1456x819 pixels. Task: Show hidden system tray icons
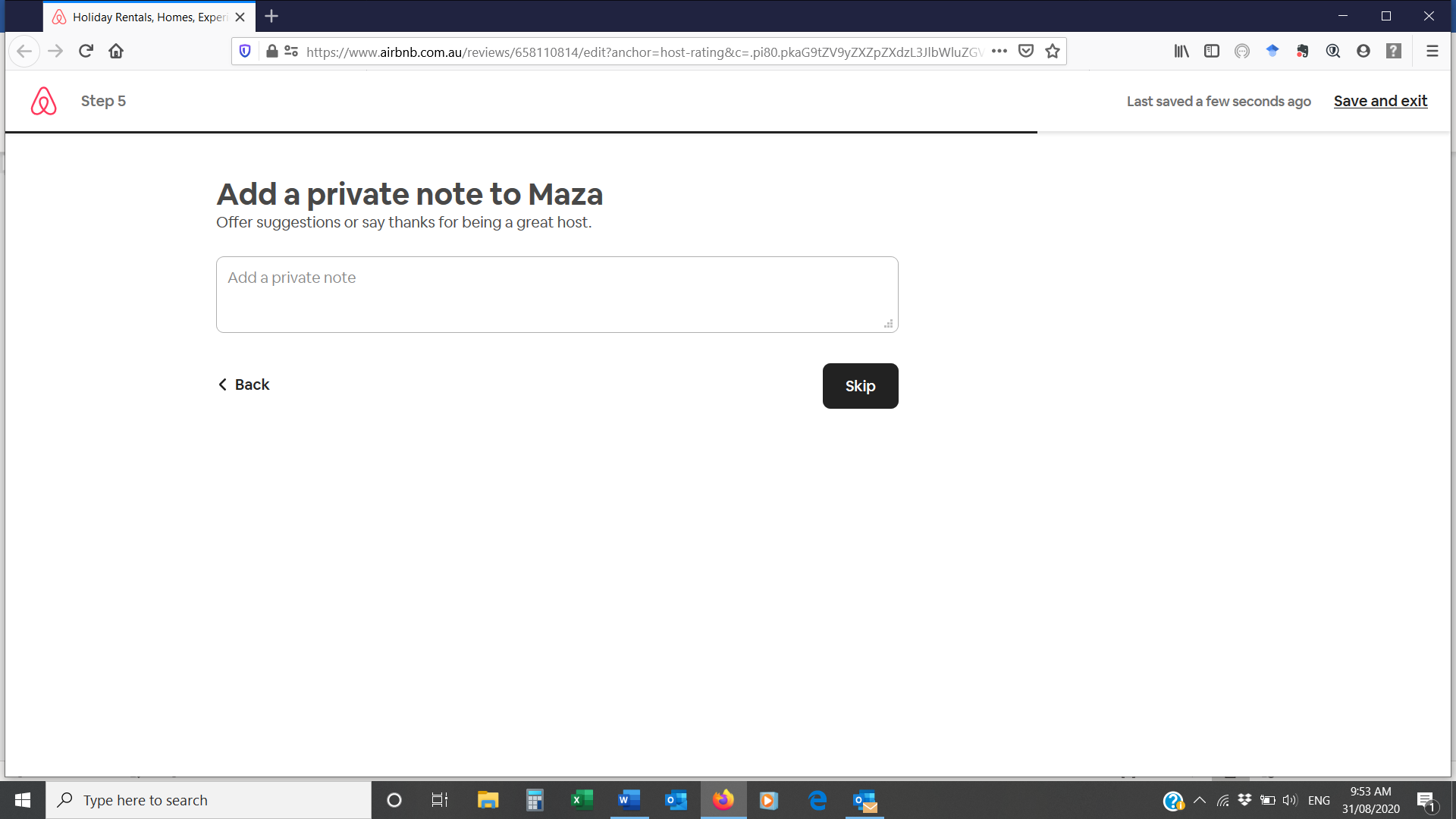pyautogui.click(x=1200, y=800)
